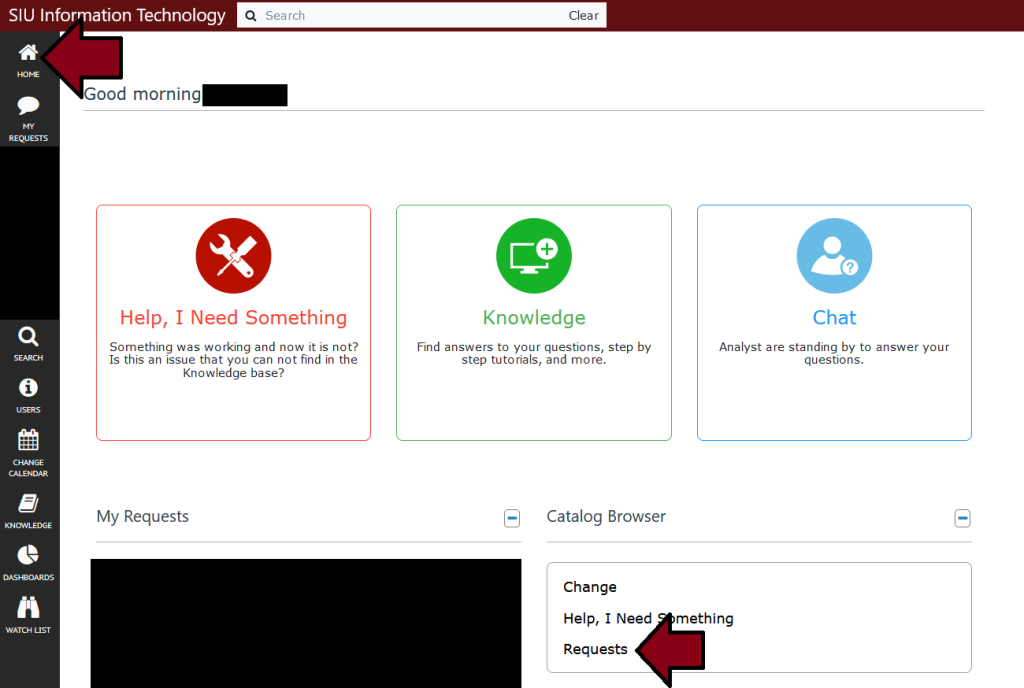Click the 'Find answers to your questions' text
Screen dimensions: 1024x688
point(534,353)
